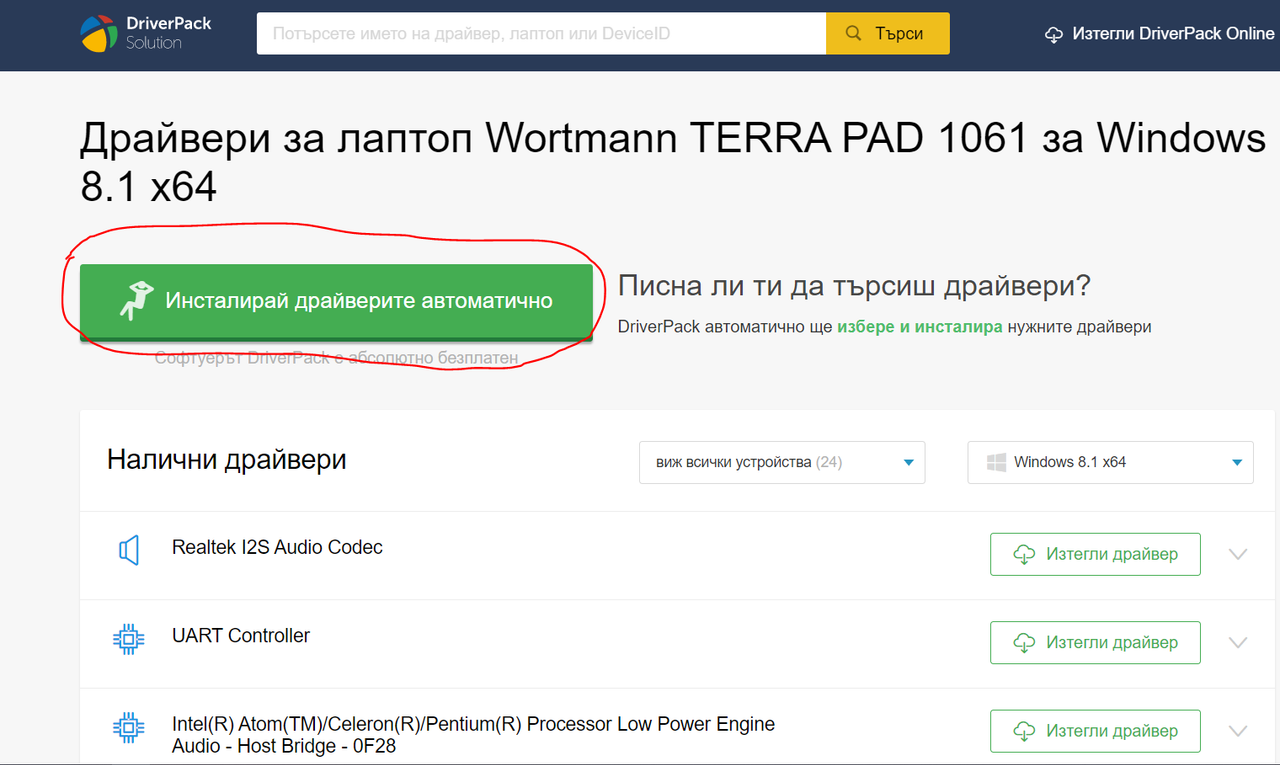Download the UART Controller driver
1280x765 pixels.
click(x=1095, y=643)
